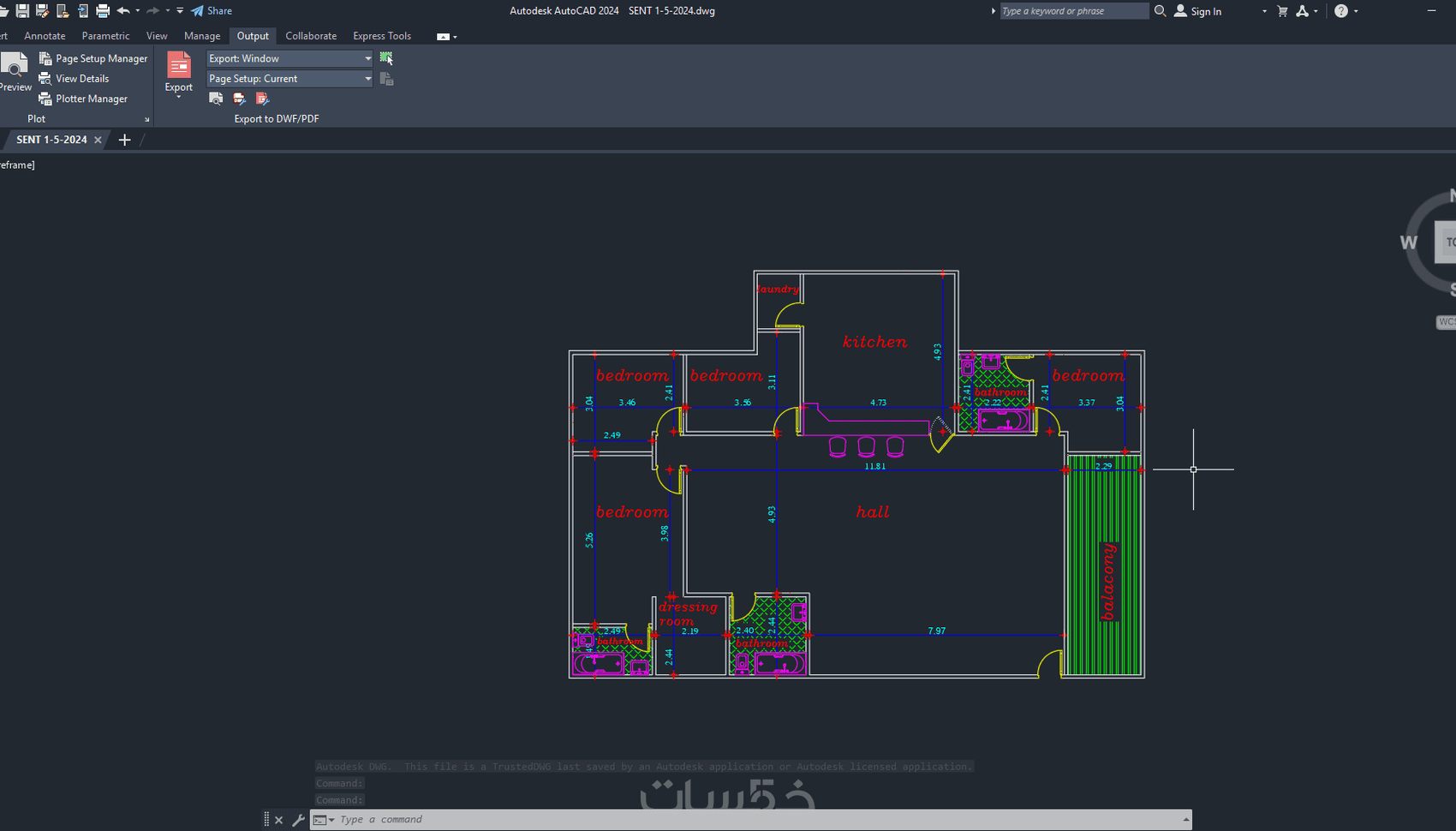This screenshot has width=1456, height=831.
Task: Click the select export window area icon
Action: [387, 58]
